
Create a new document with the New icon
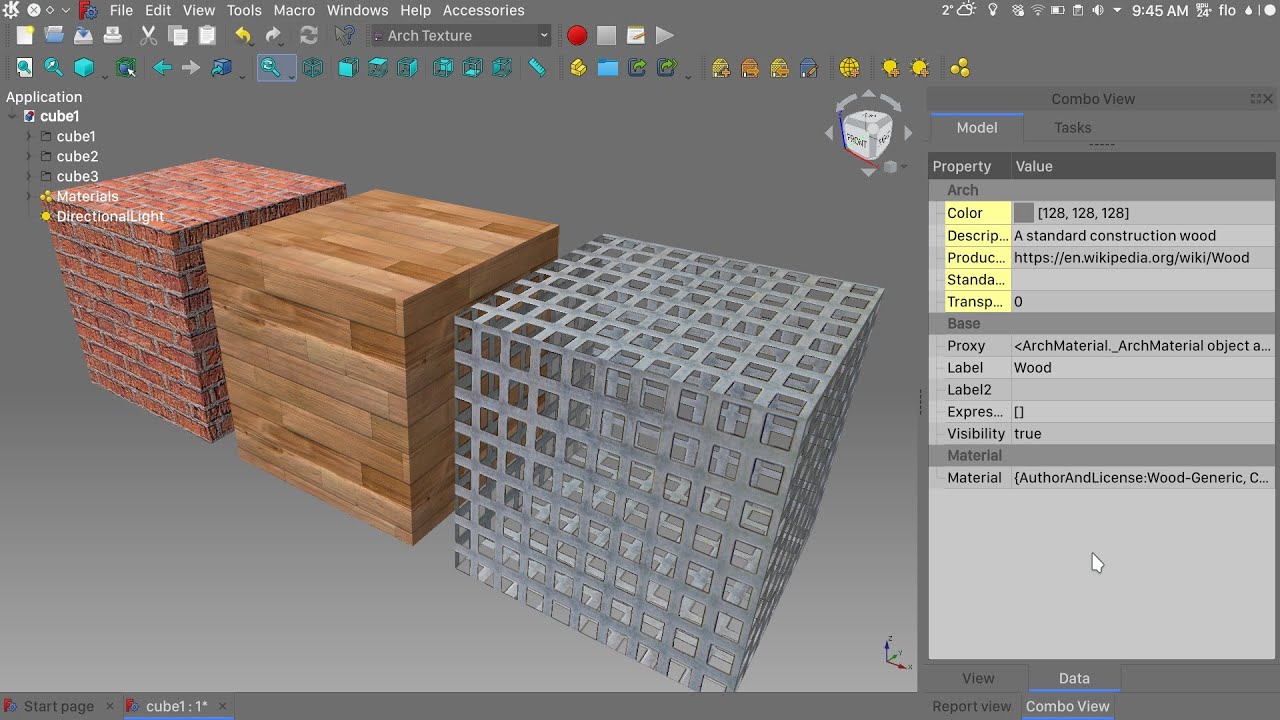[x=25, y=35]
